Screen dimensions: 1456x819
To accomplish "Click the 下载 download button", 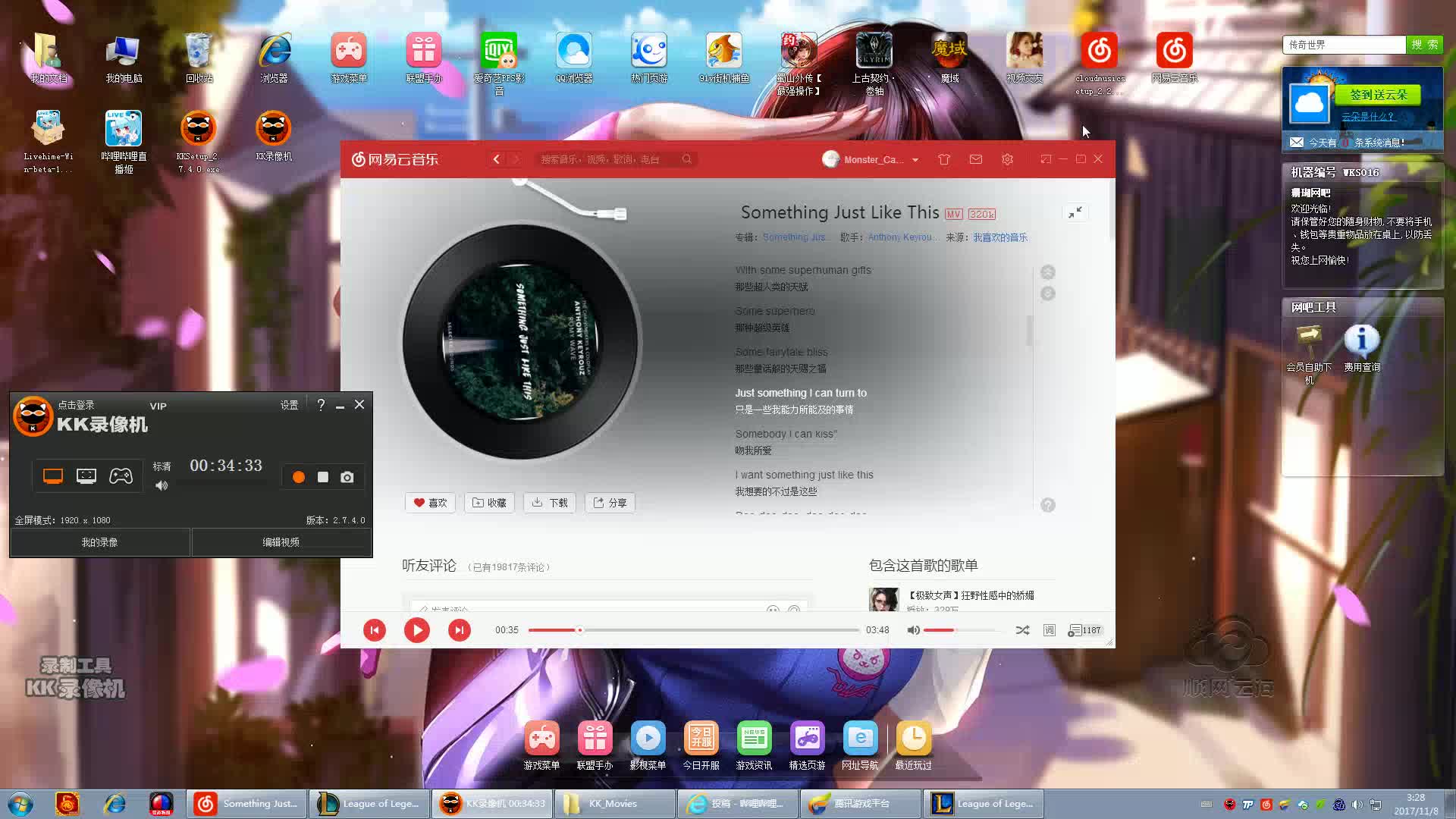I will tap(550, 503).
